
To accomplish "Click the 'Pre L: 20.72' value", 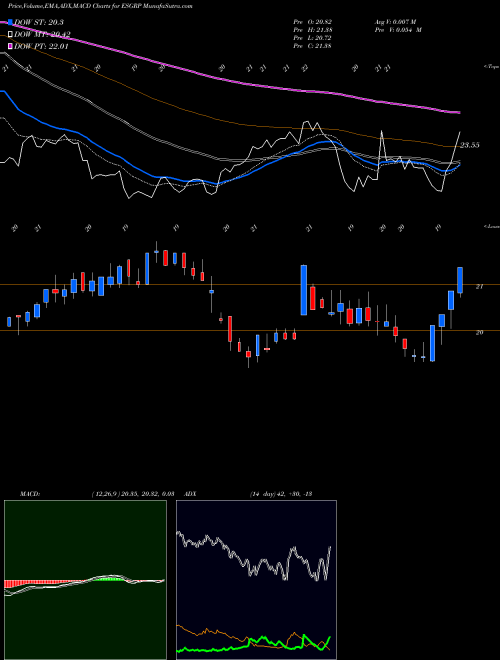I will pyautogui.click(x=313, y=38).
